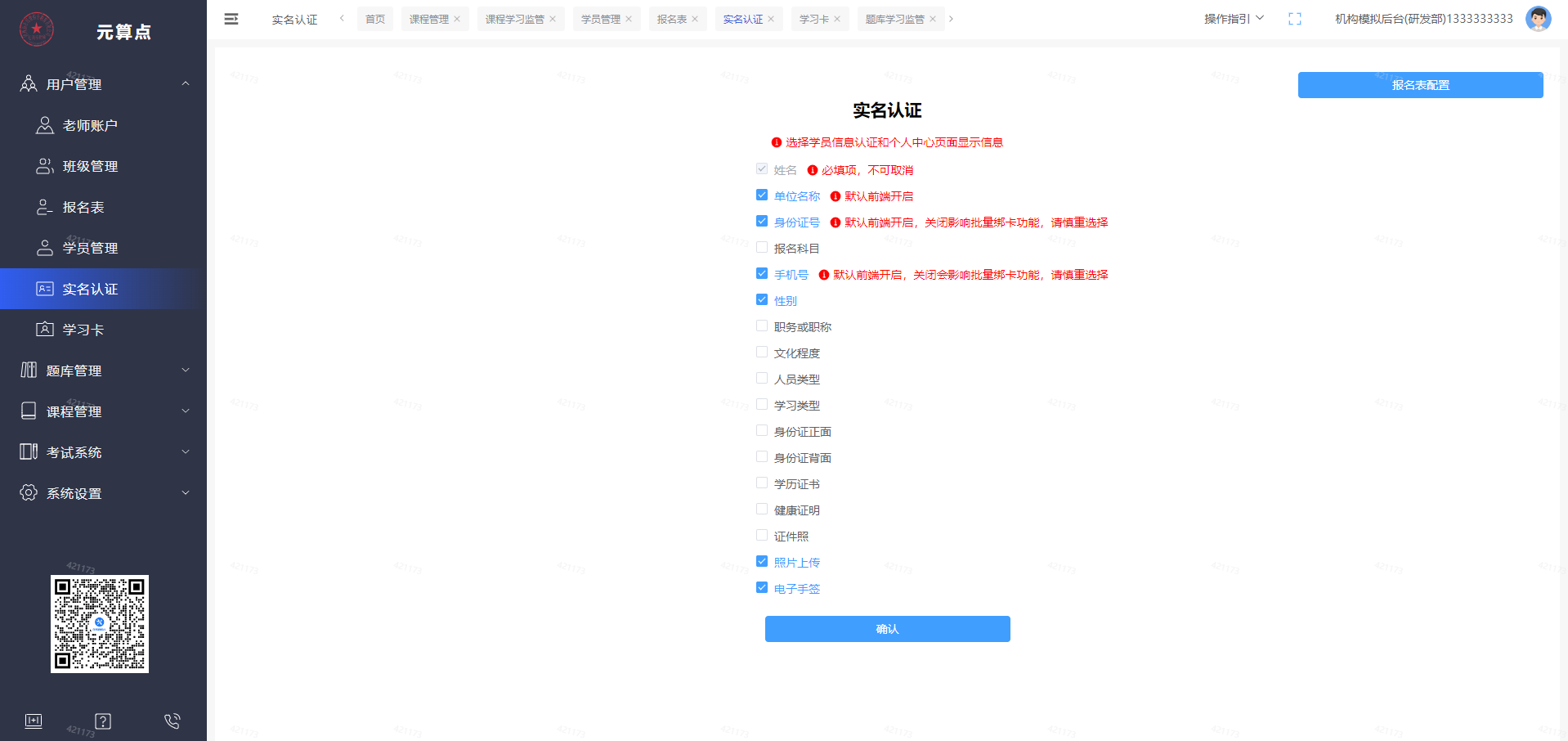Check the 身份证背面 checkbox
1568x741 pixels.
[x=762, y=456]
